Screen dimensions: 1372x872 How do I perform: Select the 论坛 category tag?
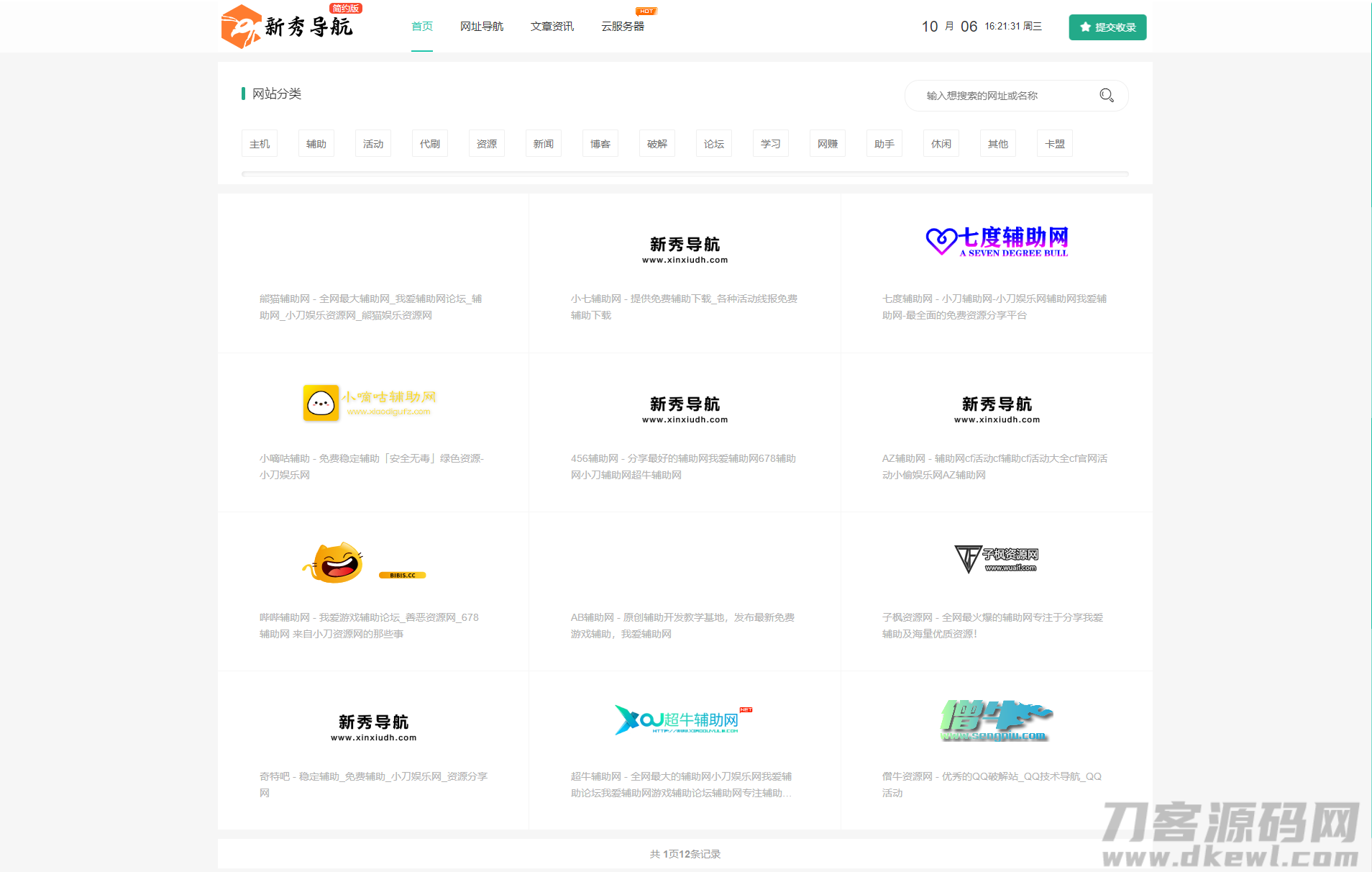click(714, 144)
